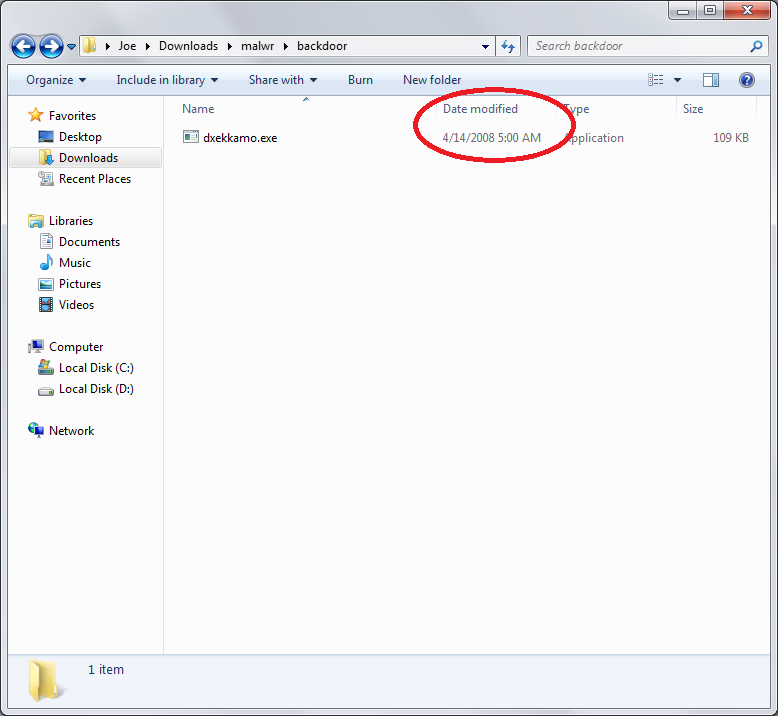
Task: Open Local Disk (D:)
Action: click(96, 389)
